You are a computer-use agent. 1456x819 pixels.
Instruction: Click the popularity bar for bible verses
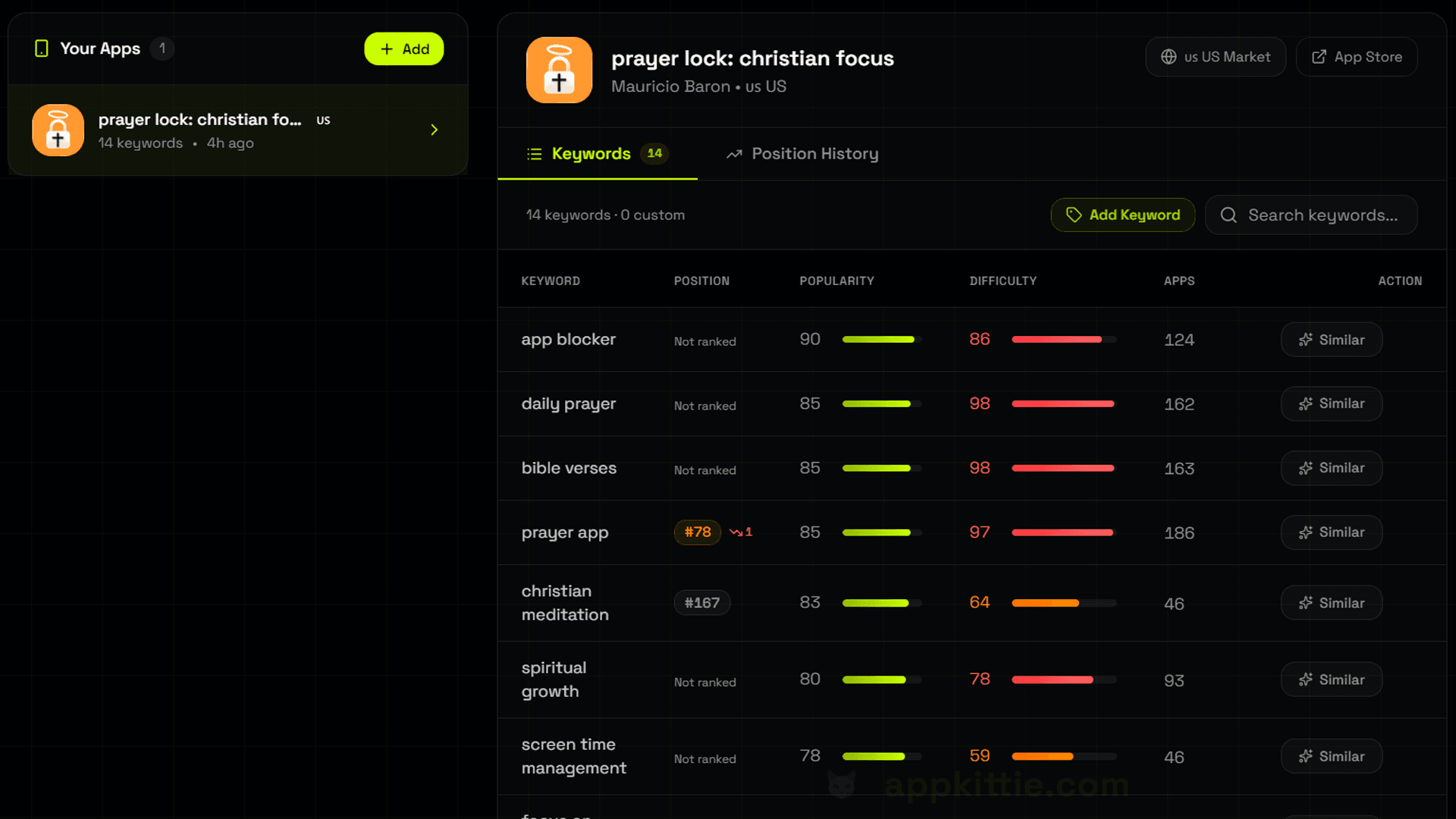tap(881, 469)
